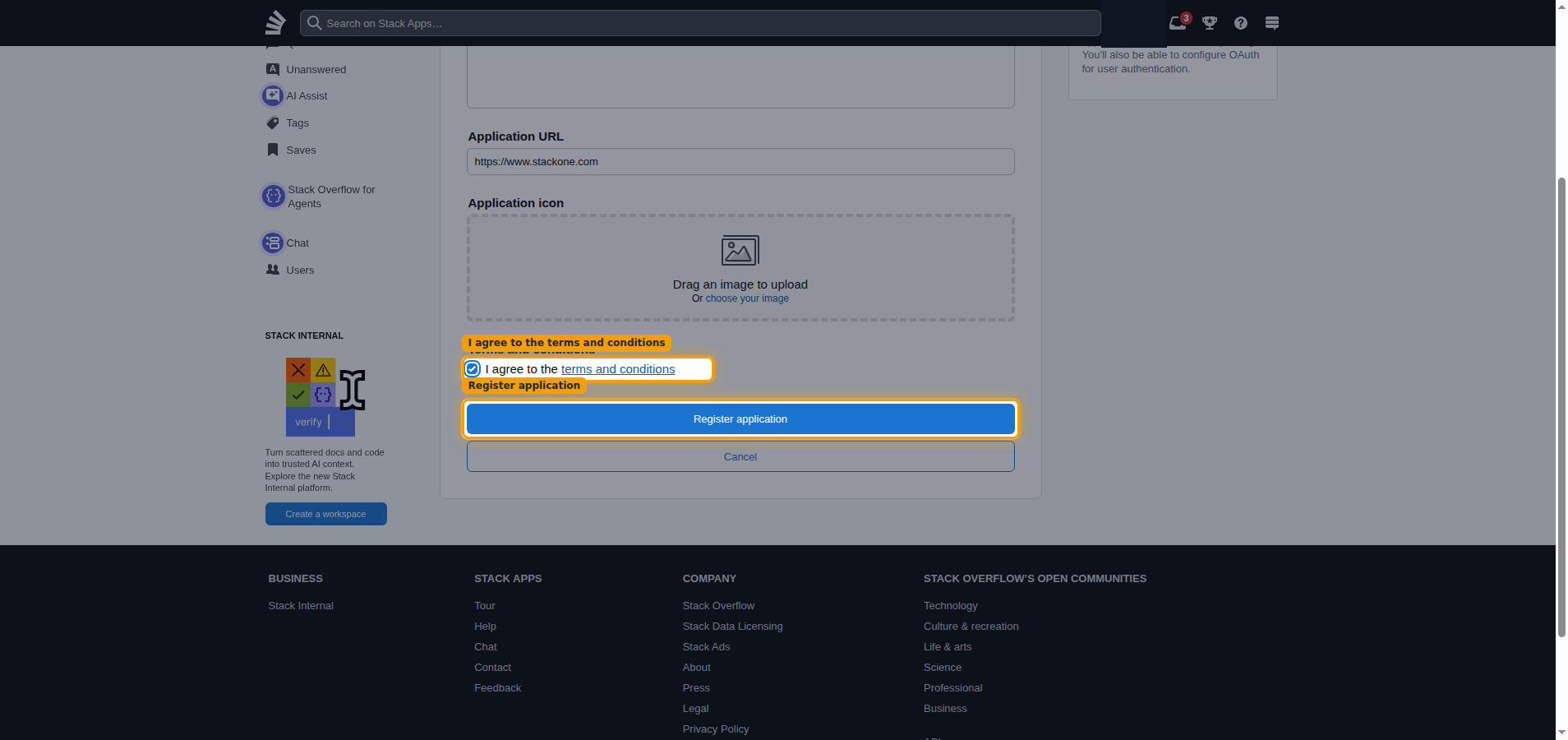
Task: Open the Stack Exchange sites switcher icon
Action: pyautogui.click(x=1272, y=23)
